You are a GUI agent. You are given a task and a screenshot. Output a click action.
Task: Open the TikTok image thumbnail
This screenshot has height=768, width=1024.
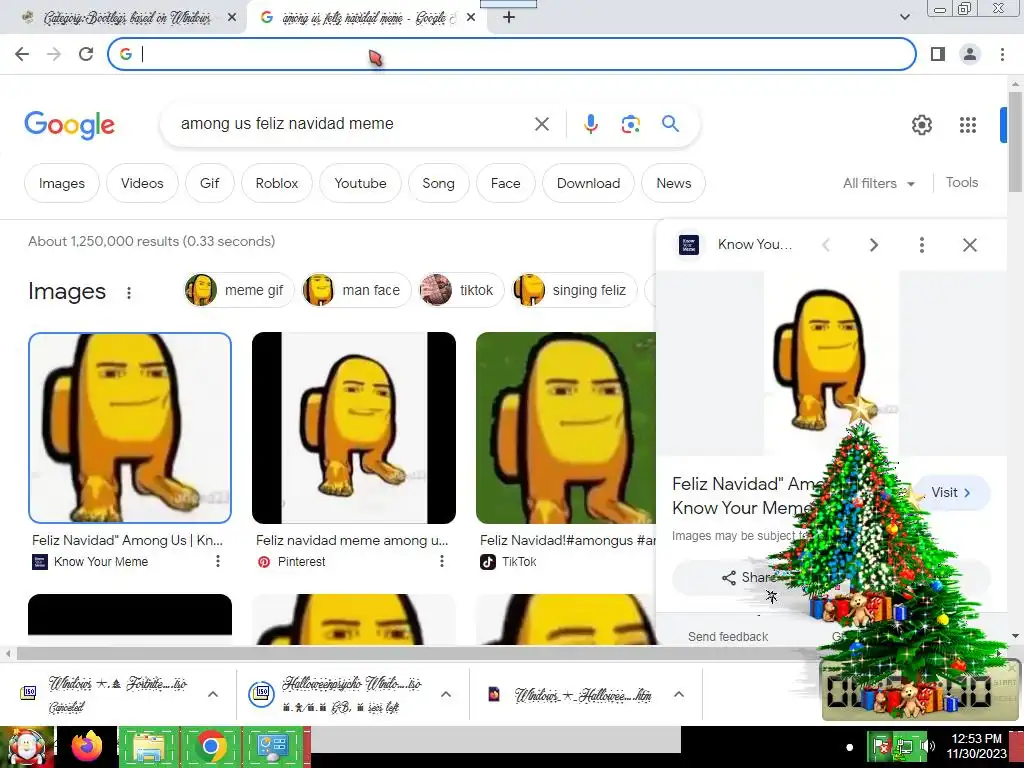click(566, 428)
